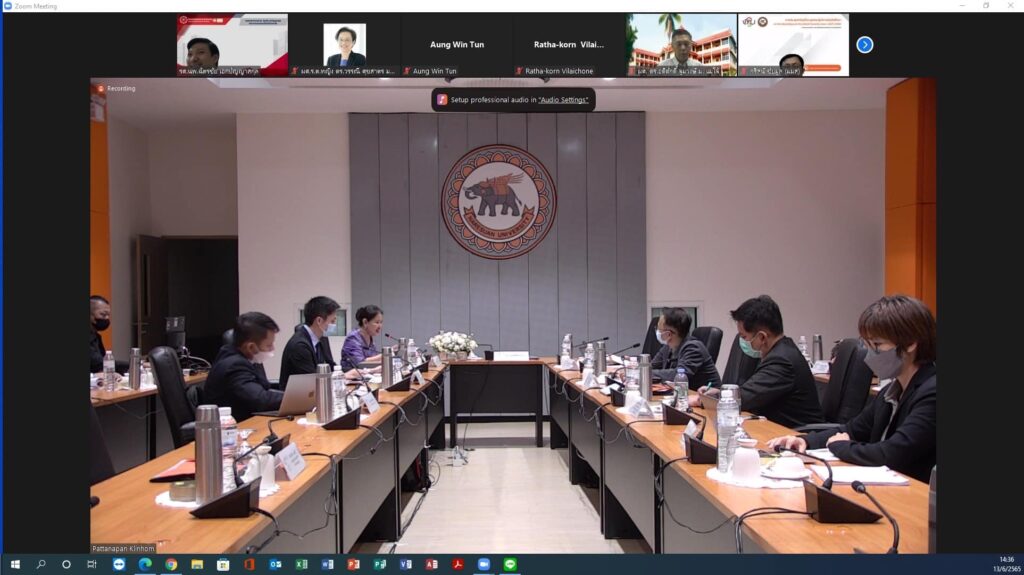Viewport: 1024px width, 575px height.
Task: Select Ratha-korn Vilaichone participant tile
Action: tap(569, 45)
